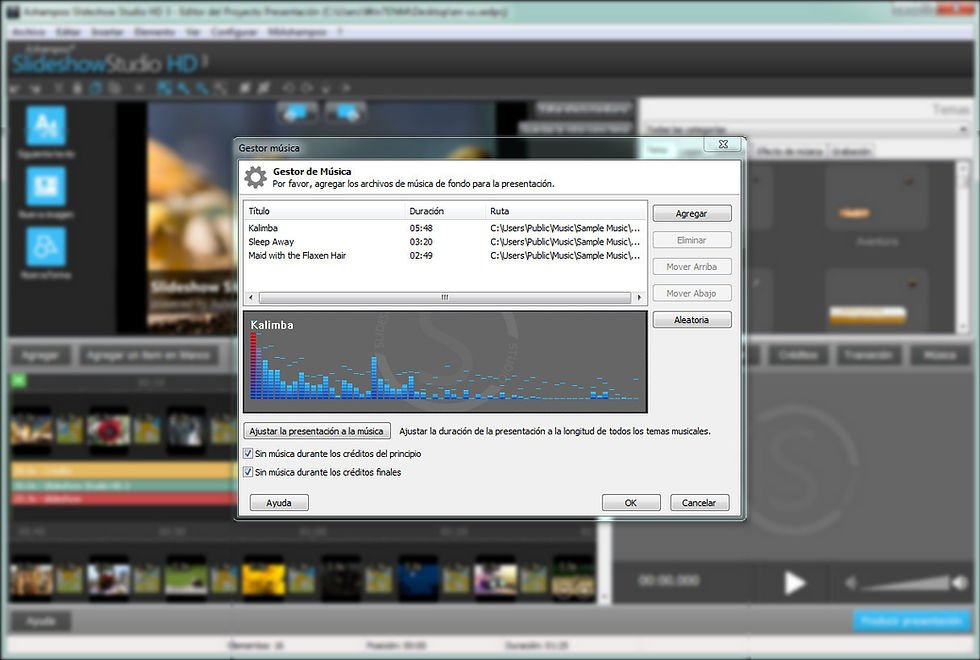Shuffle tracks with the Aleatoria button
980x660 pixels.
coord(691,320)
